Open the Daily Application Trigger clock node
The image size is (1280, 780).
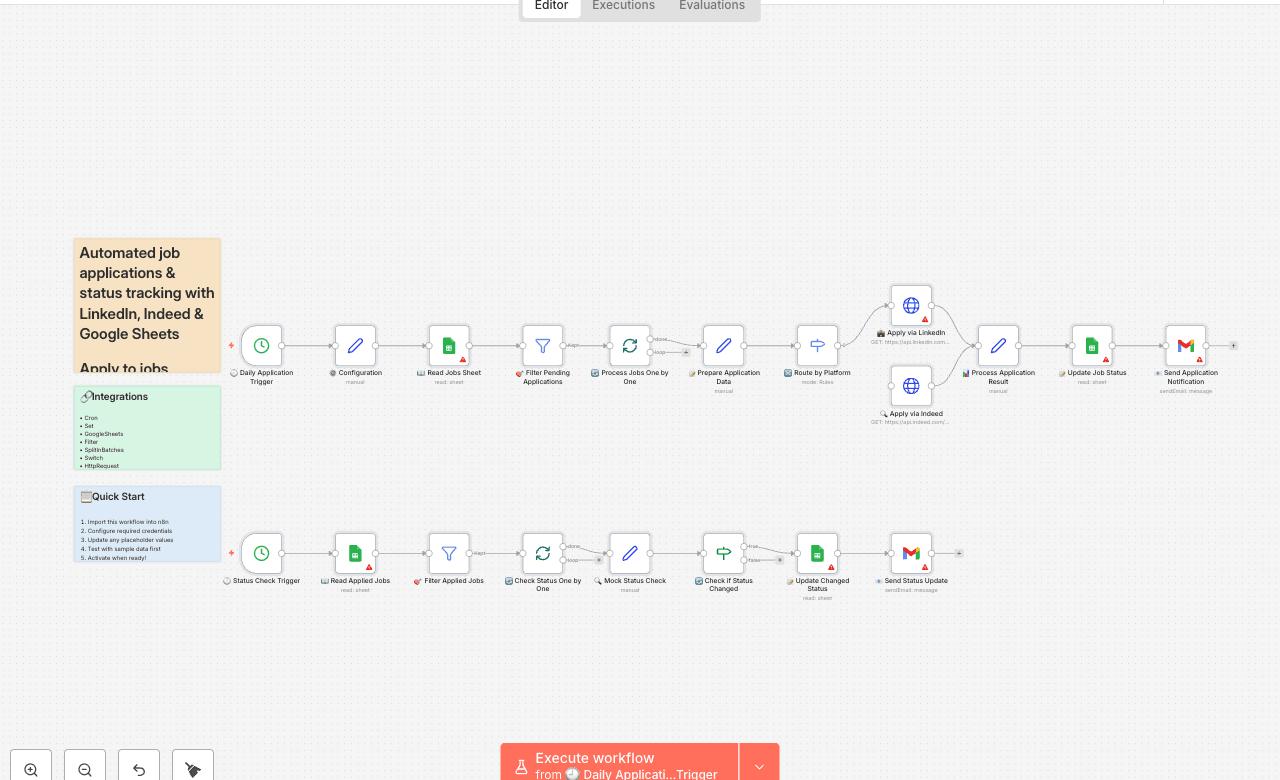tap(261, 344)
